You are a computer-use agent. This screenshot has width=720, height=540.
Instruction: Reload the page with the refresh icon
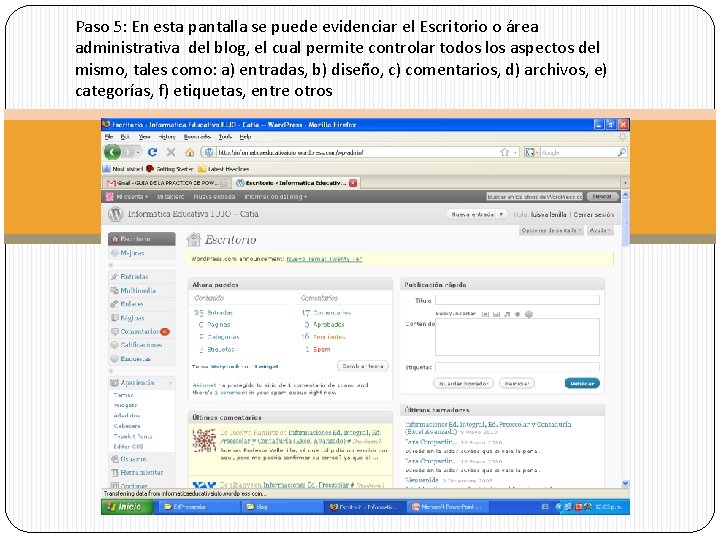coord(152,152)
